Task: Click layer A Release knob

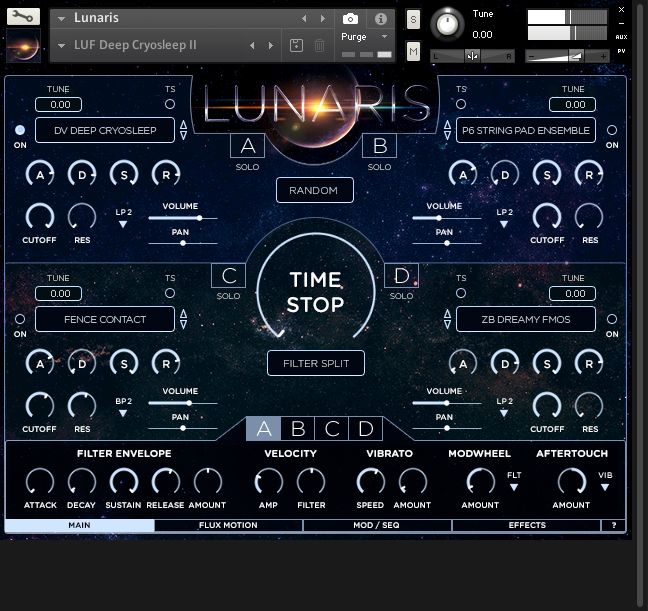Action: pos(166,174)
